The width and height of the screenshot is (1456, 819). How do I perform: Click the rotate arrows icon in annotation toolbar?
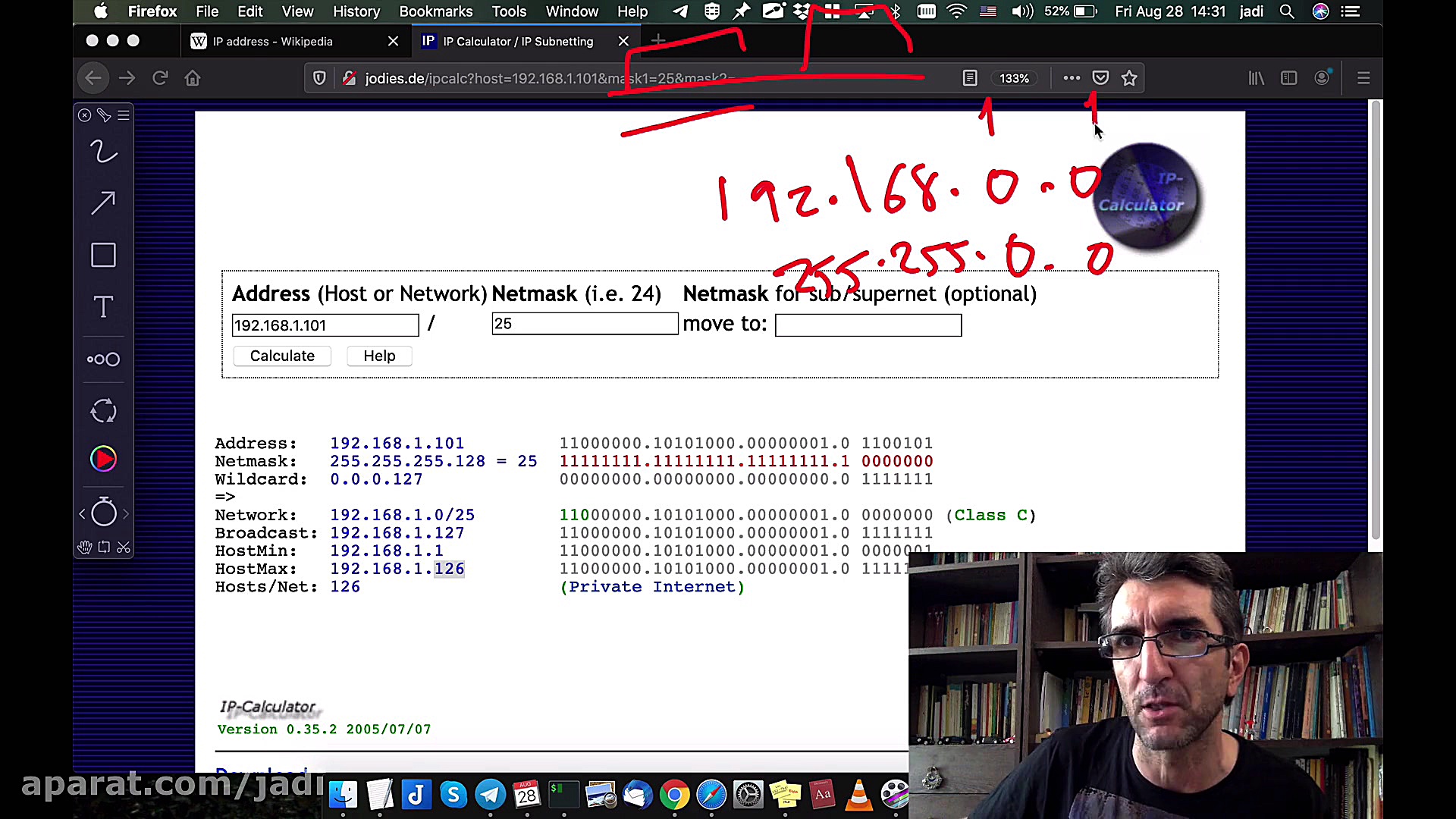pyautogui.click(x=103, y=411)
